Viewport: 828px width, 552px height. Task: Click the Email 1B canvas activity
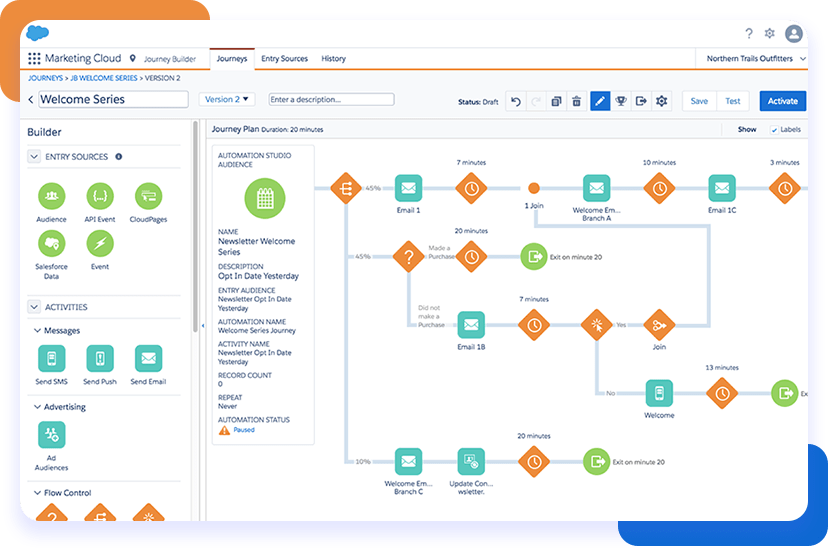pos(471,325)
